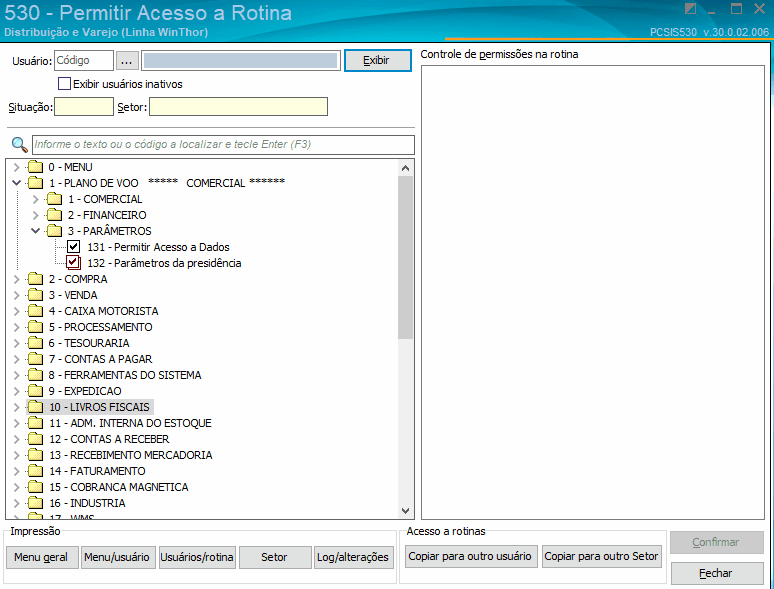Click folder icon of 12 - CONTAS A RECEBER
The image size is (774, 589).
(36, 439)
